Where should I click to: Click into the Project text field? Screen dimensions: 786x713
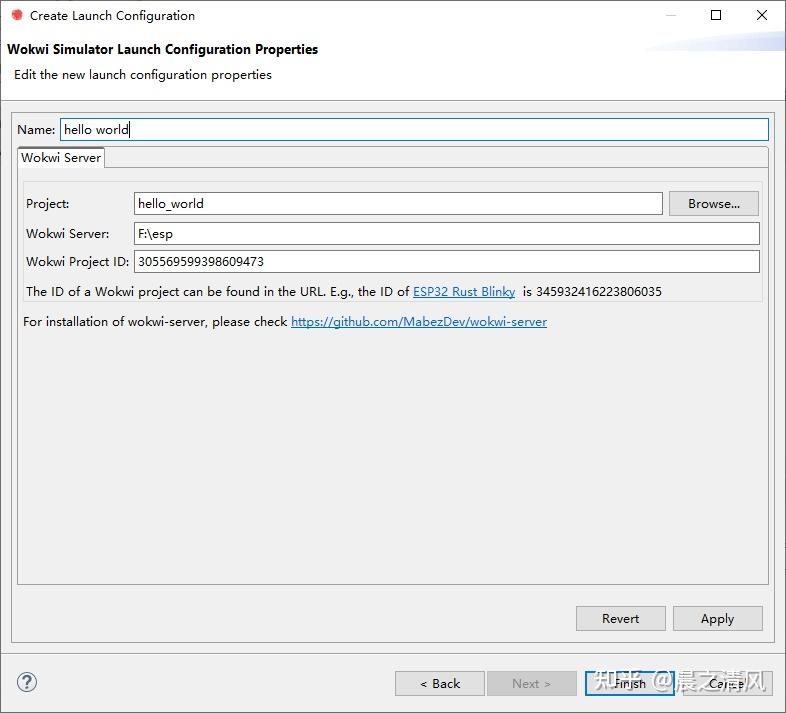[398, 204]
